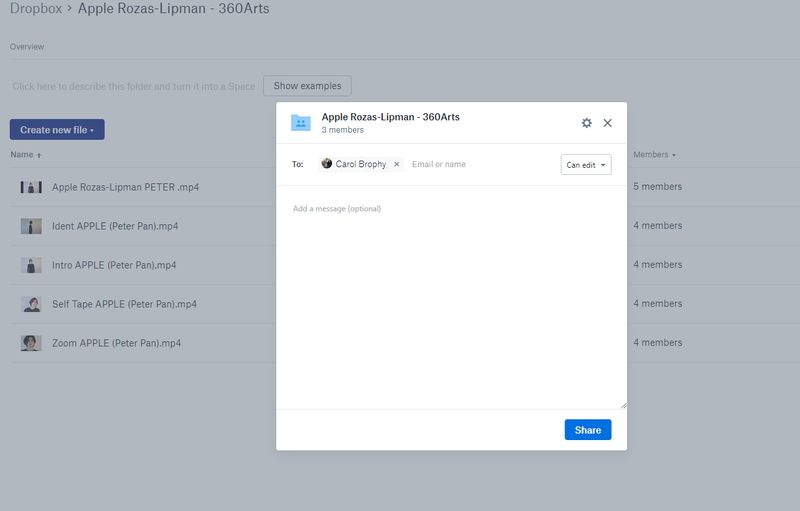Expand the Create new file dropdown
The width and height of the screenshot is (800, 511).
(57, 130)
